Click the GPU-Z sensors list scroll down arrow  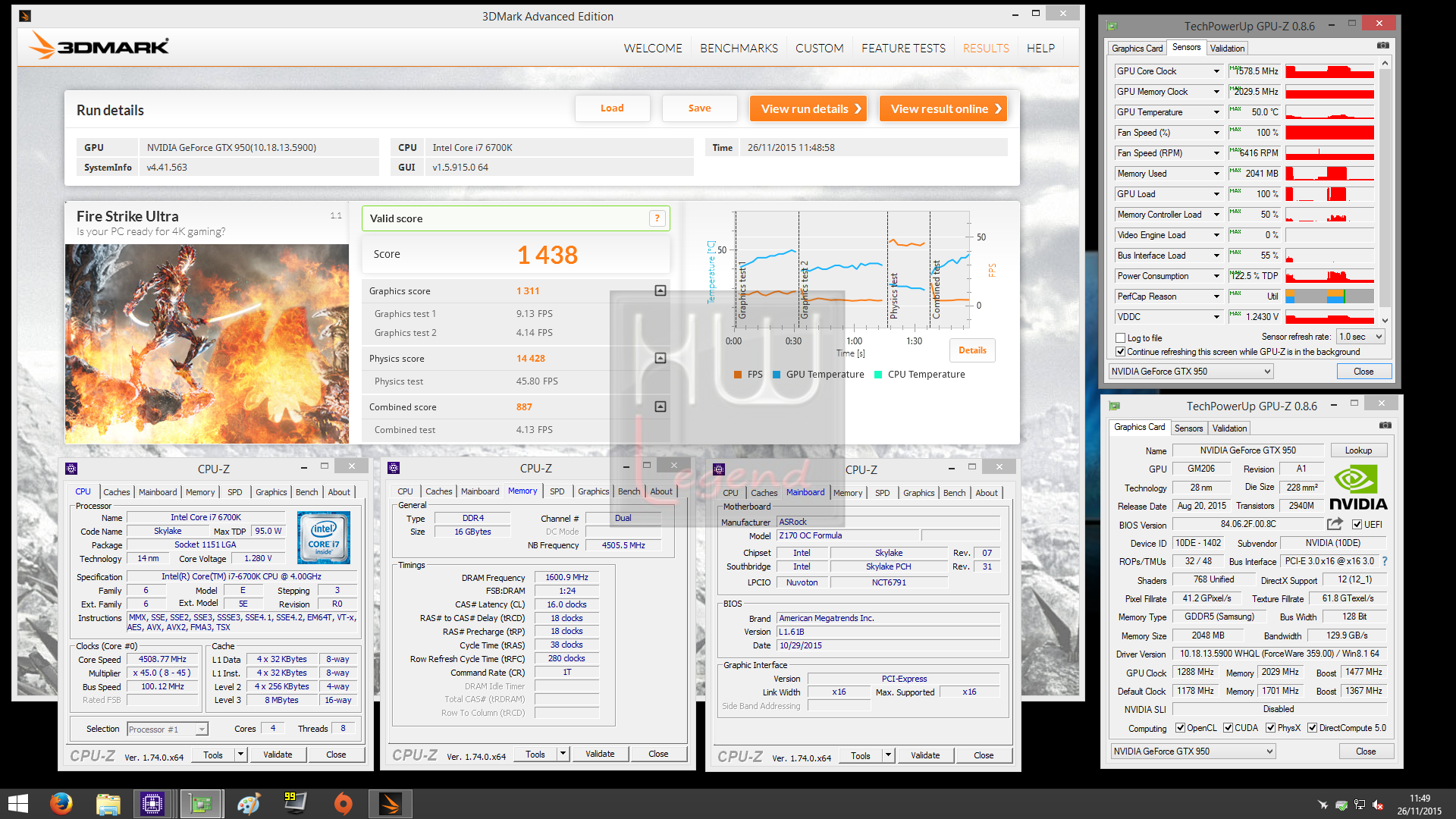click(1385, 320)
